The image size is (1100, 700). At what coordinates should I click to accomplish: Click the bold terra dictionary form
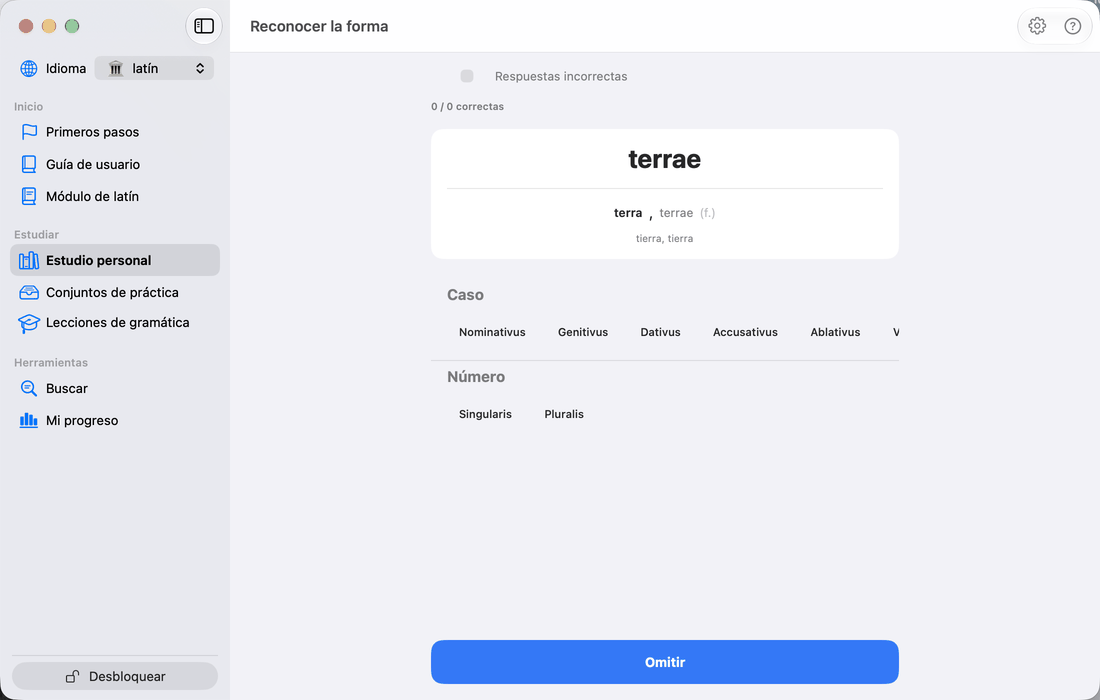click(628, 213)
